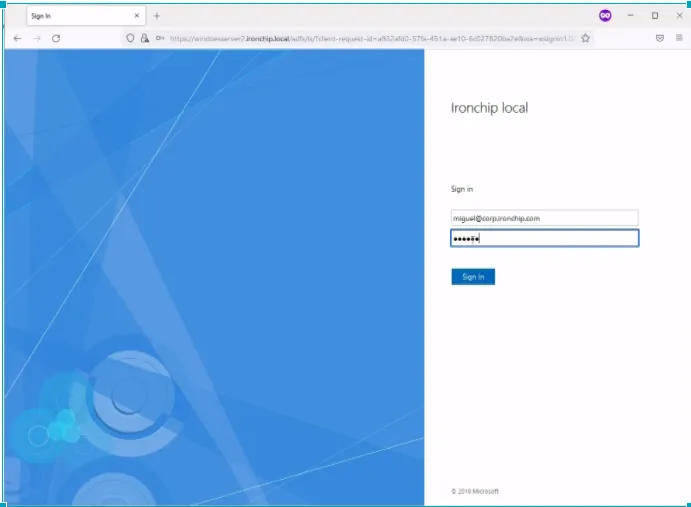Click the blue Sign in button
The image size is (691, 507).
tap(473, 277)
